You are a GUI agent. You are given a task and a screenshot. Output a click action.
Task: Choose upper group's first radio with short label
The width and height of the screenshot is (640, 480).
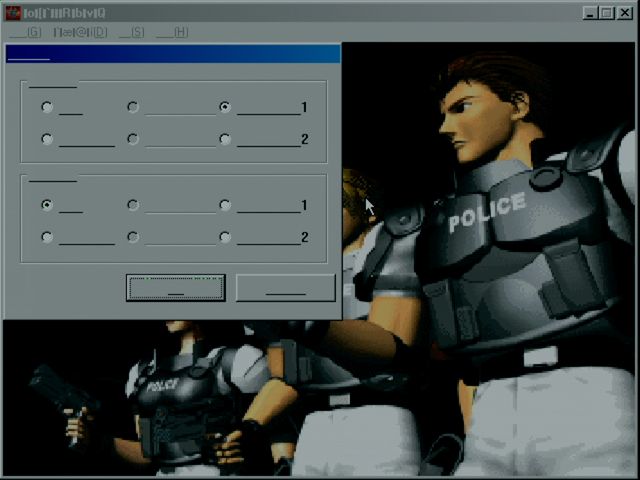47,107
